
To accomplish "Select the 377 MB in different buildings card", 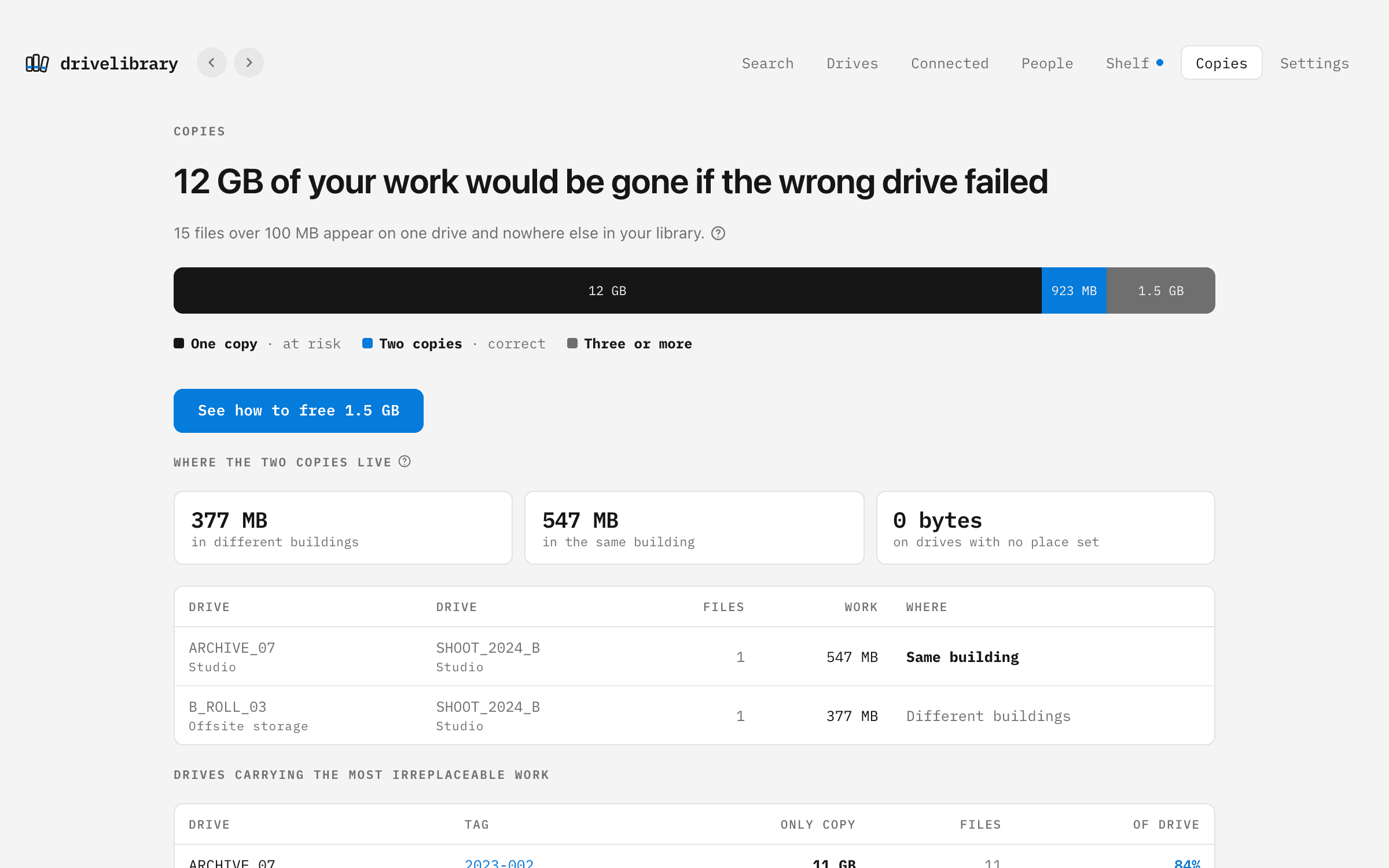I will click(343, 528).
